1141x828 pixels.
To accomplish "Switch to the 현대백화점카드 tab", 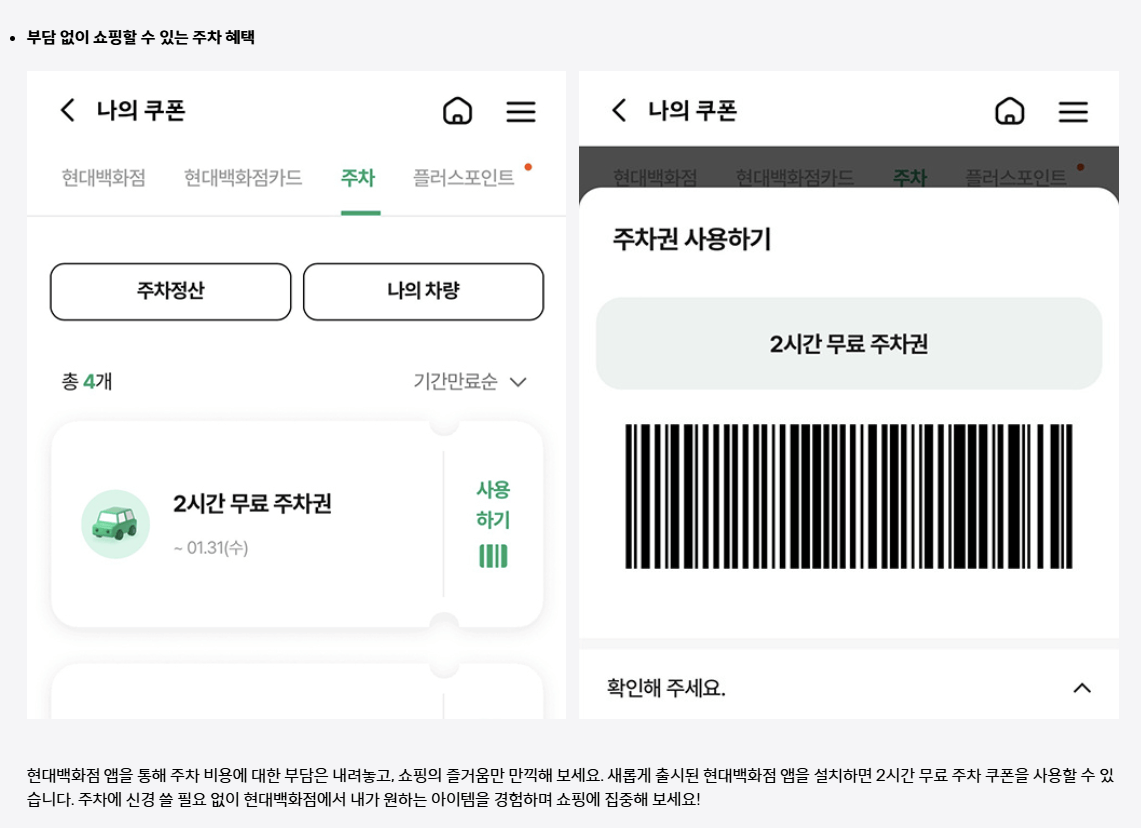I will pyautogui.click(x=243, y=176).
